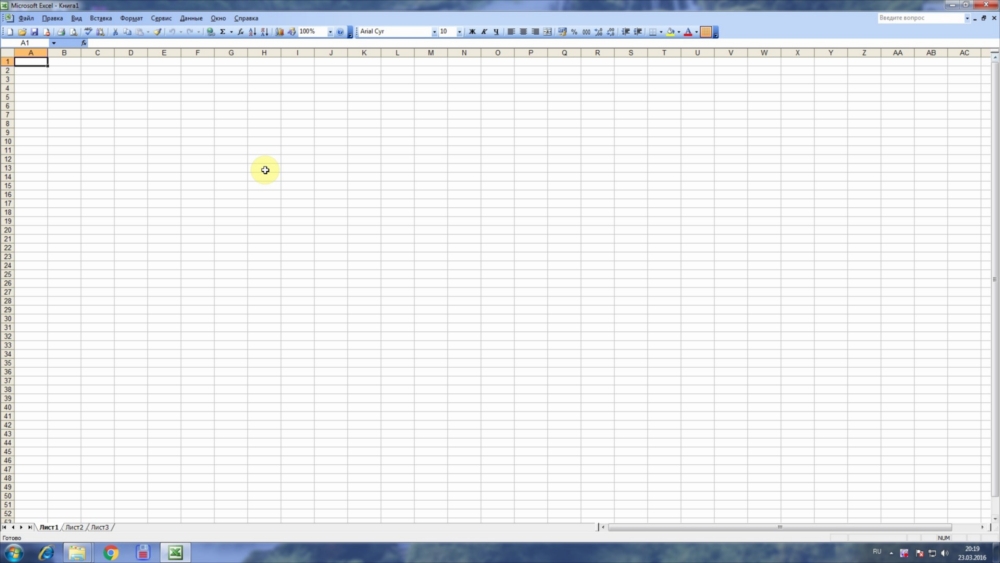The width and height of the screenshot is (1000, 563).
Task: Apply the yellow fill color bucket
Action: [x=670, y=32]
